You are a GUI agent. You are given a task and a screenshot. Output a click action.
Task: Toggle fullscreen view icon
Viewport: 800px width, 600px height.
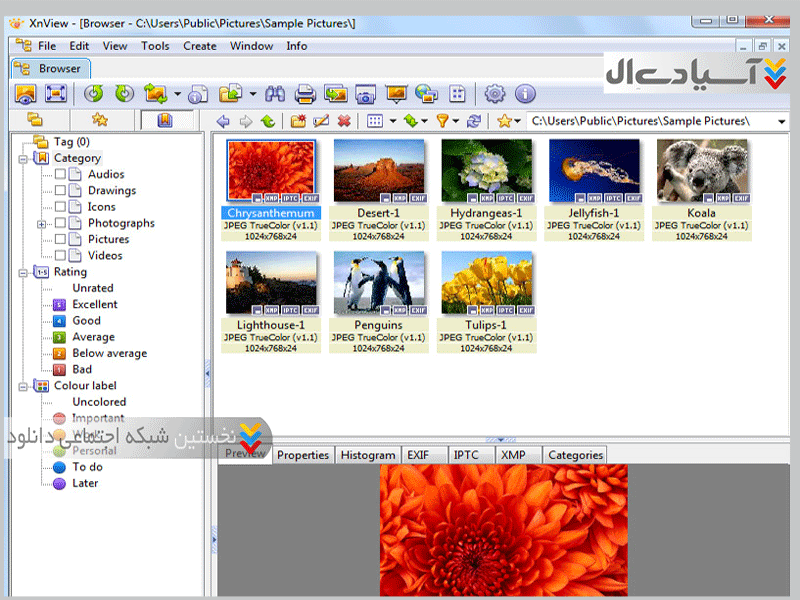56,94
